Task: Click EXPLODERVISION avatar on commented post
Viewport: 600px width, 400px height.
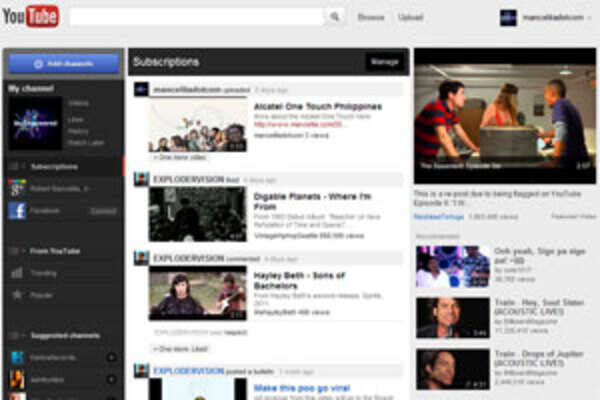Action: point(141,258)
